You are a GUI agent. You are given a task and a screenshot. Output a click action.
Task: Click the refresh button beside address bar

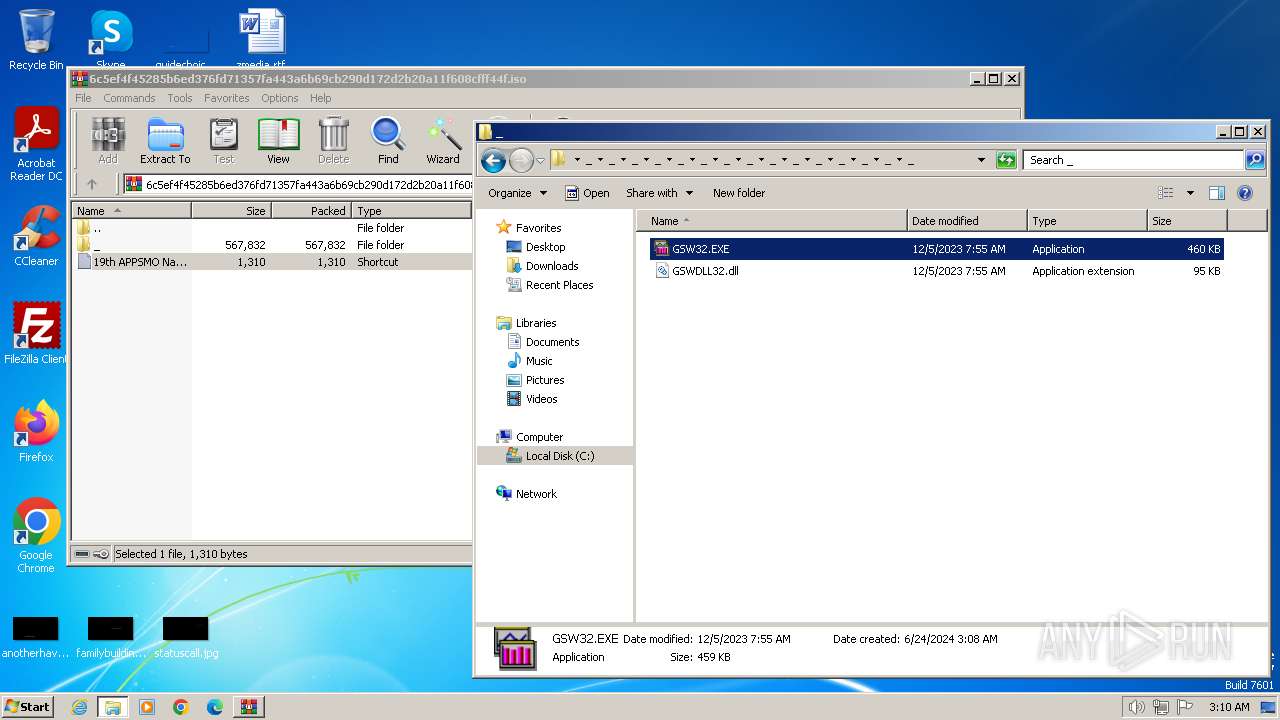[1006, 160]
